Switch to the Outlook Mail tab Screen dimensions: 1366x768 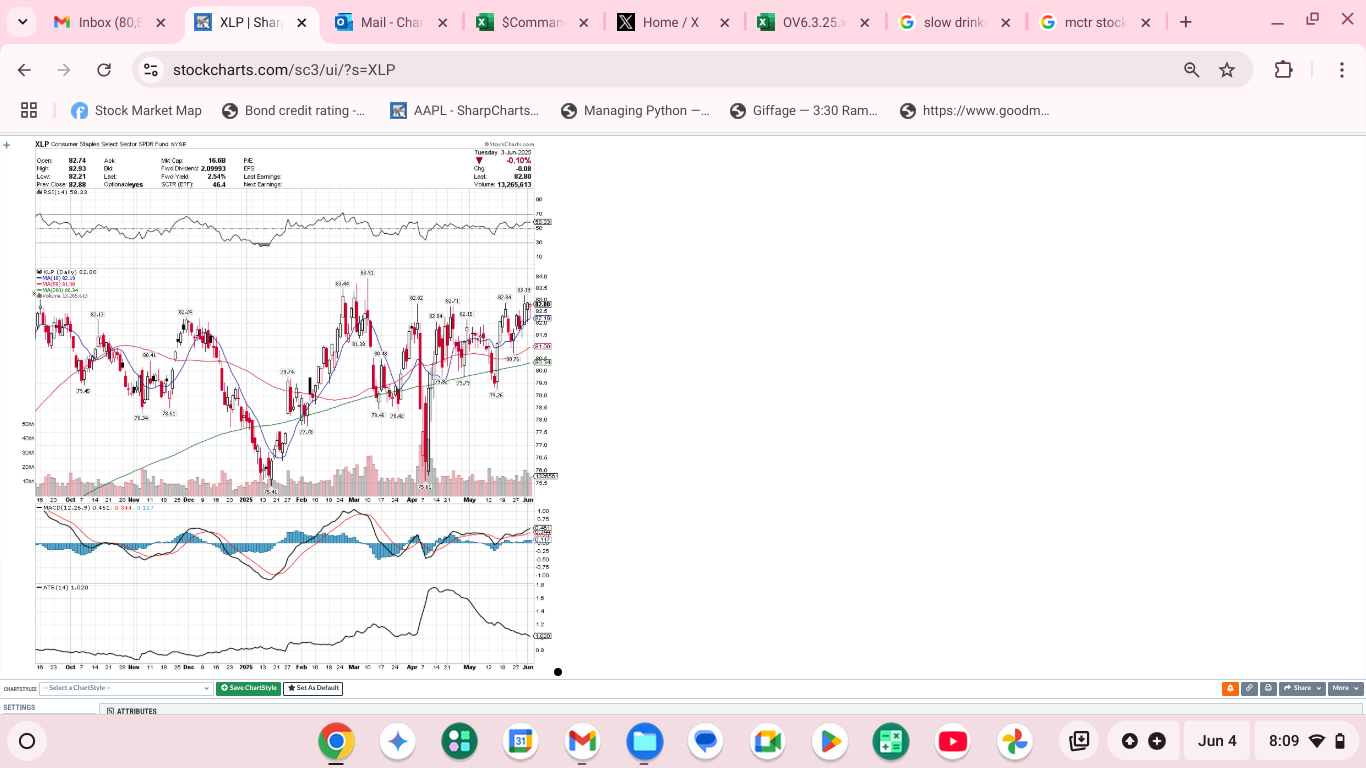click(390, 22)
